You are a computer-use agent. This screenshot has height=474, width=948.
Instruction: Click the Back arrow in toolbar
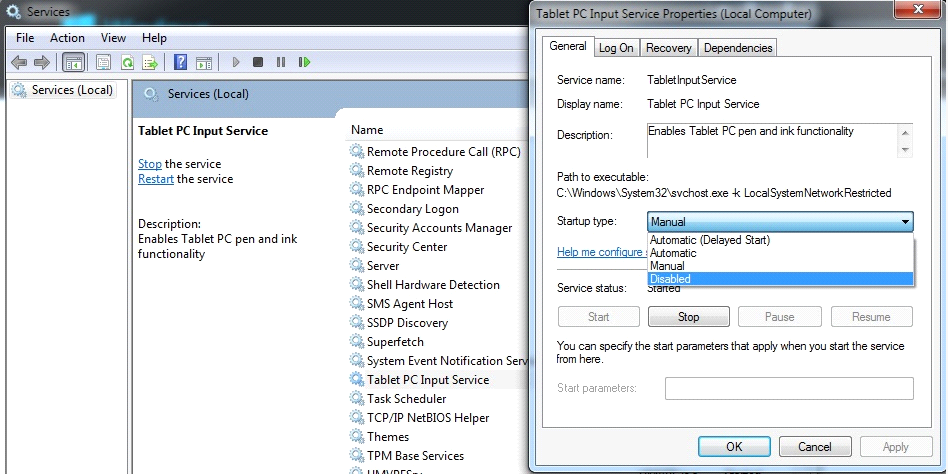coord(19,62)
